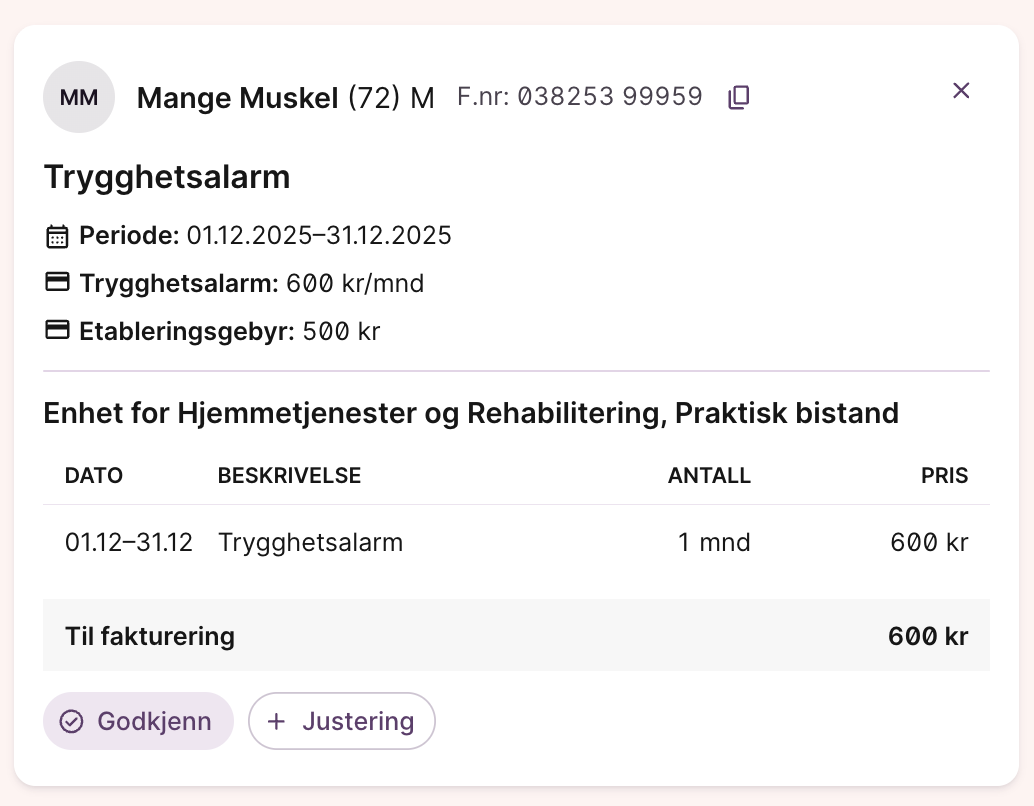
Task: Copy the F.nr number with copy icon
Action: [x=739, y=97]
